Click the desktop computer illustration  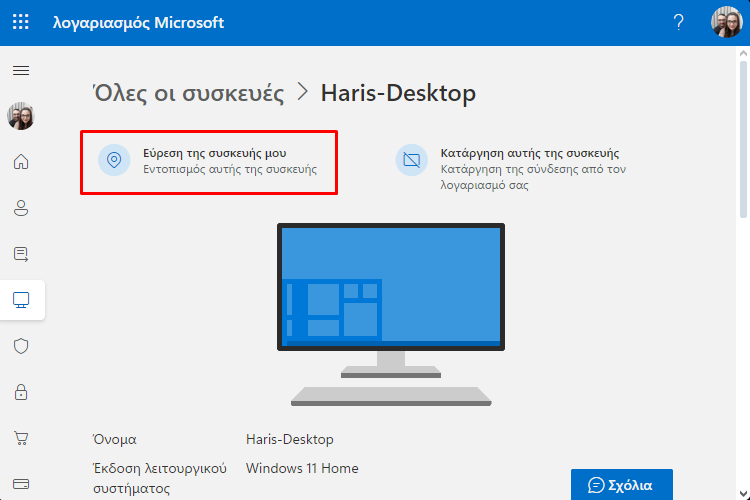click(391, 314)
